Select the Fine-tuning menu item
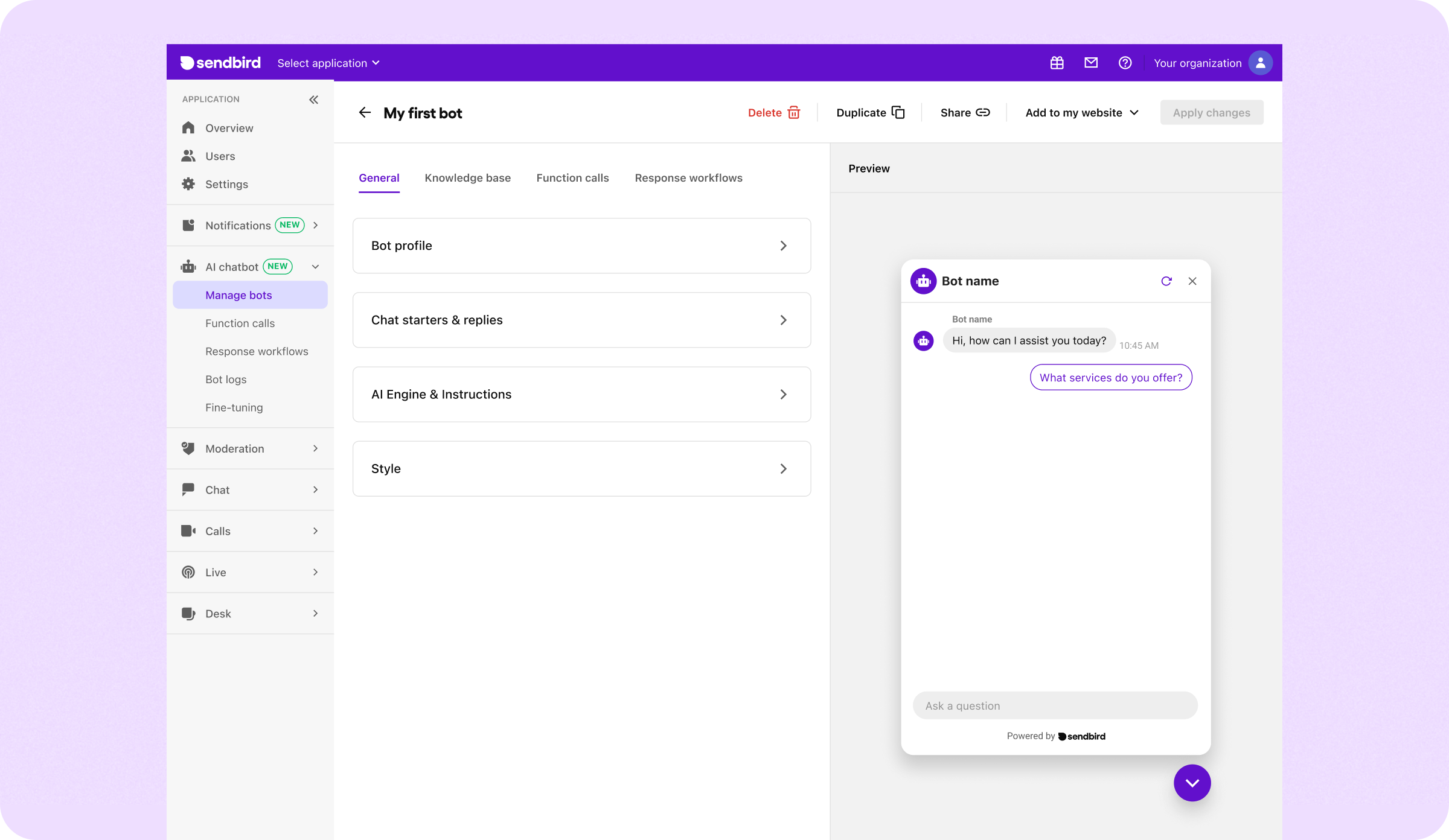Viewport: 1449px width, 840px height. click(x=234, y=407)
